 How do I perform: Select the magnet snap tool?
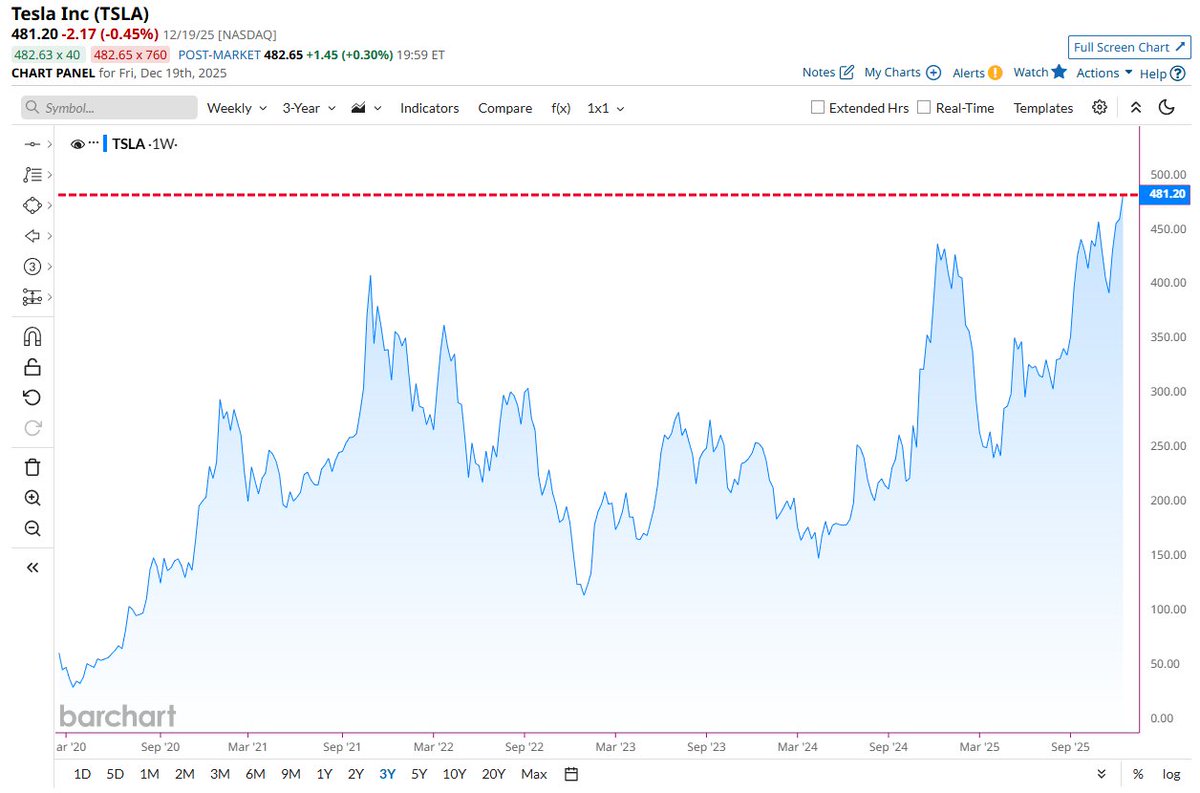coord(32,336)
